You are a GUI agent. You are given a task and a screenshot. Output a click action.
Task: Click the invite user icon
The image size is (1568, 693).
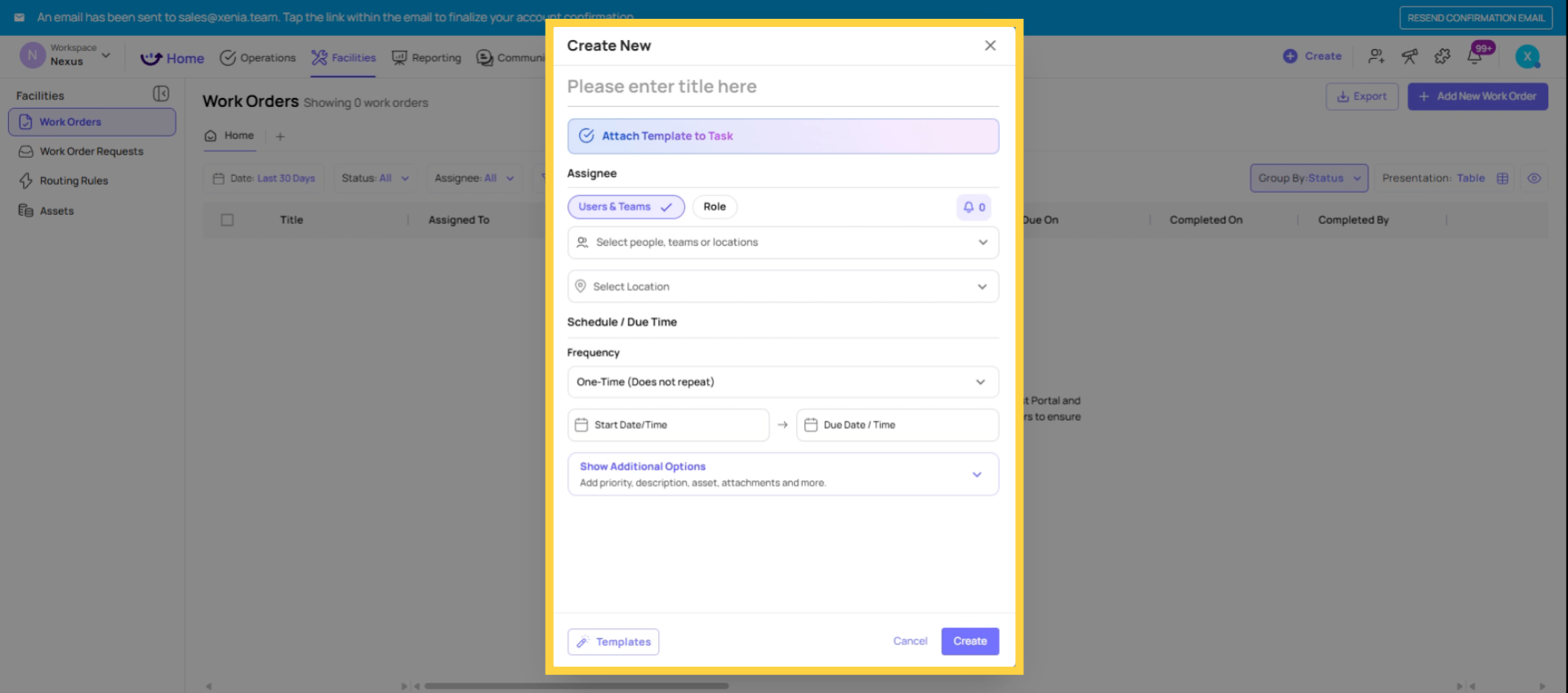point(1376,56)
